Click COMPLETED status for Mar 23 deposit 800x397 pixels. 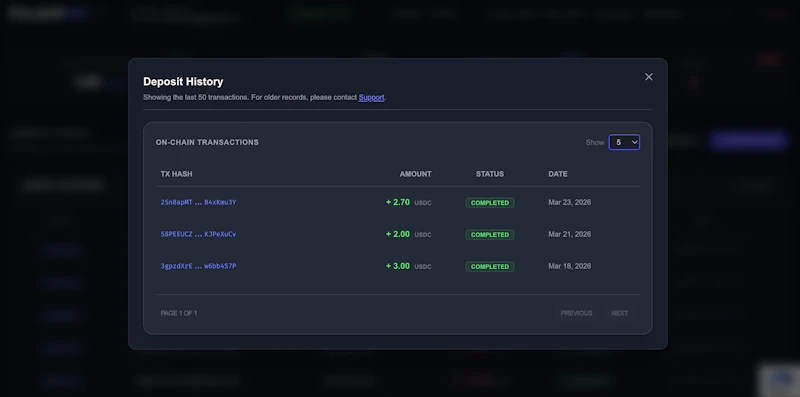(490, 203)
